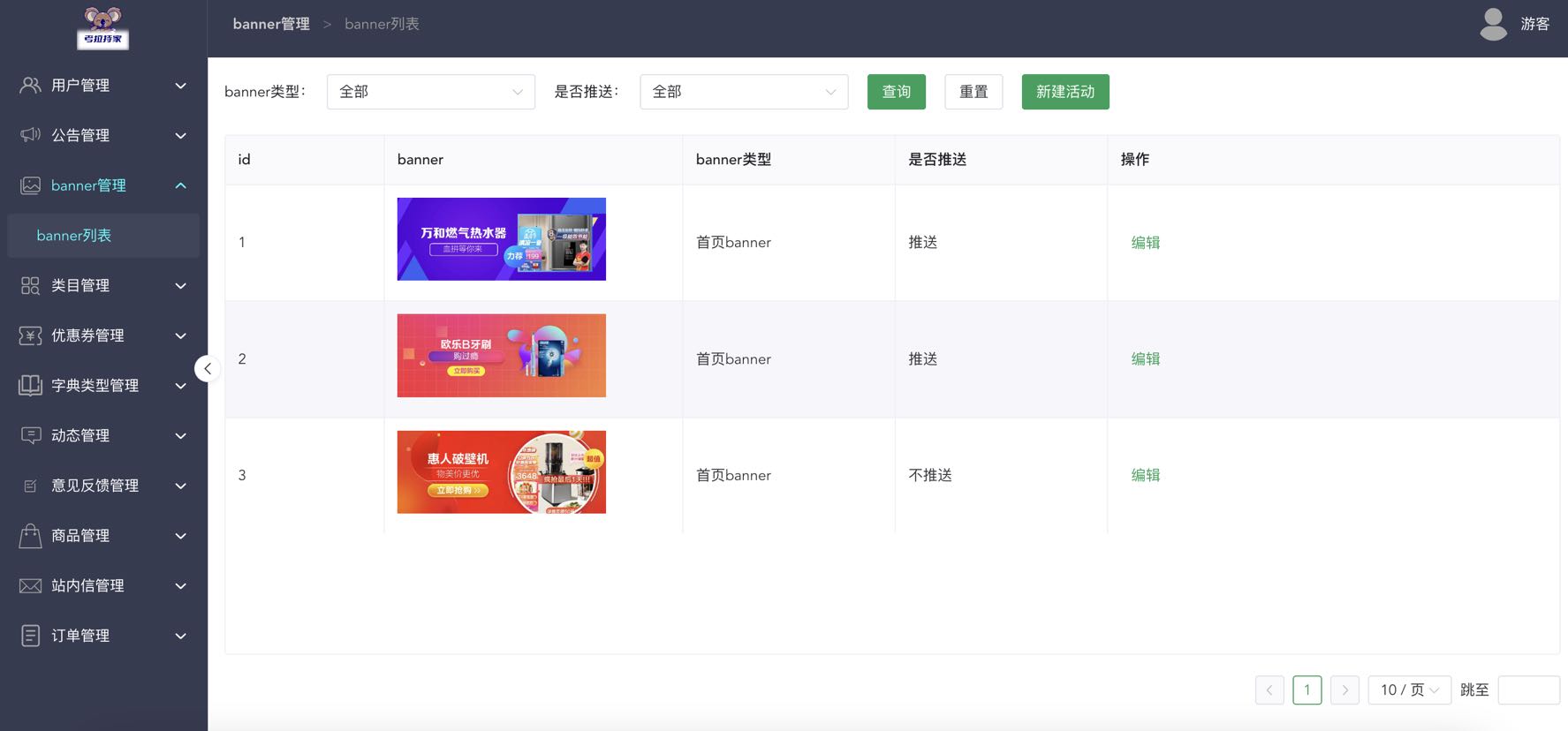Open 万和燃气热水器 banner thumbnail

coord(502,239)
